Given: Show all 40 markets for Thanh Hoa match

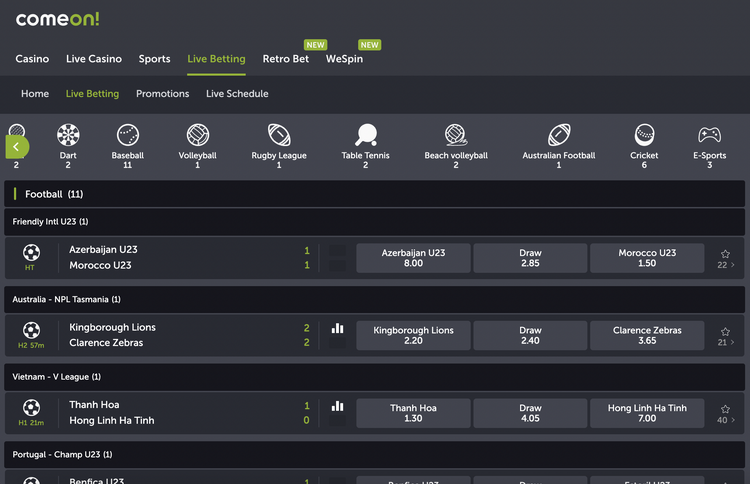Looking at the screenshot, I should (x=726, y=420).
